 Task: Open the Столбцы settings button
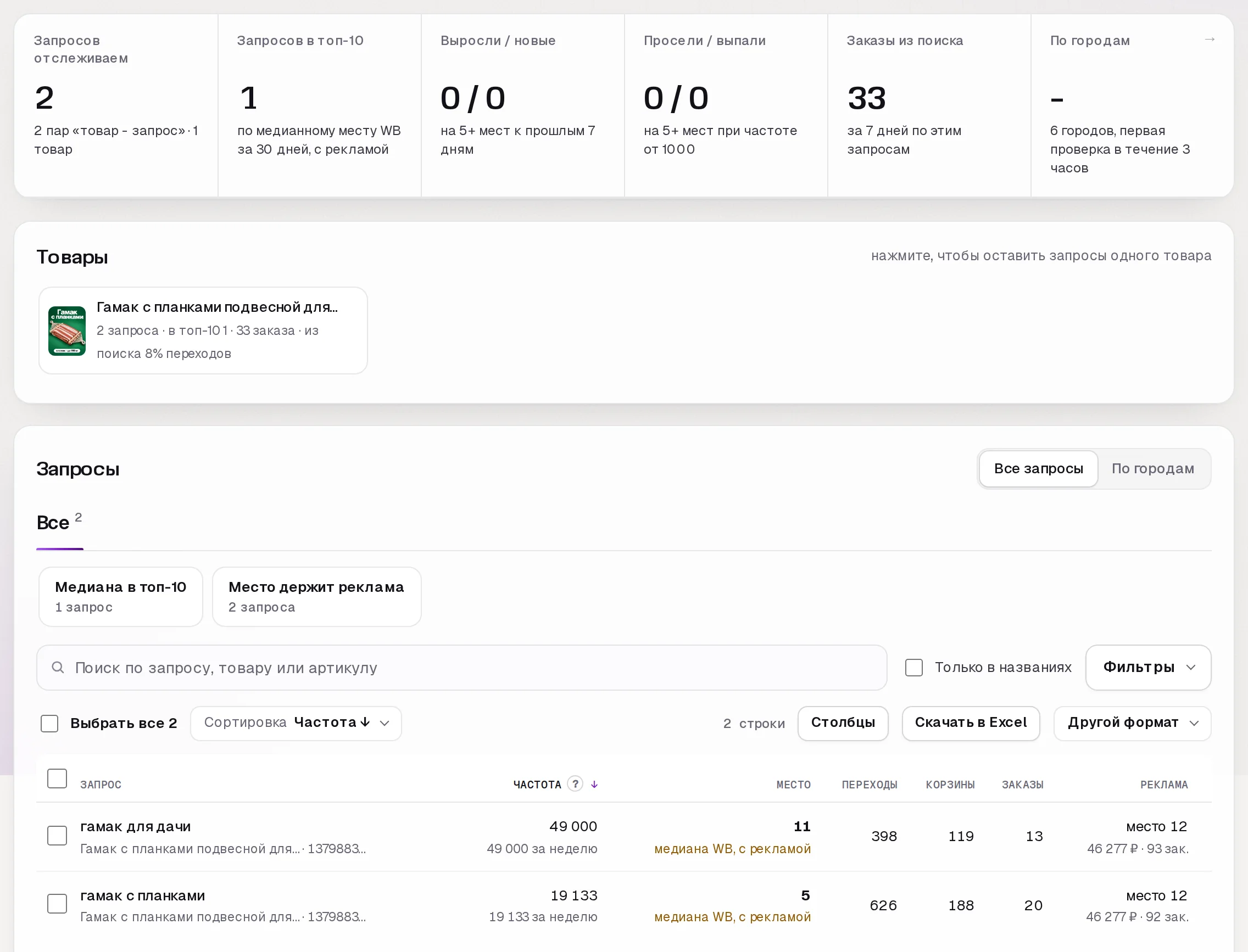(x=843, y=723)
